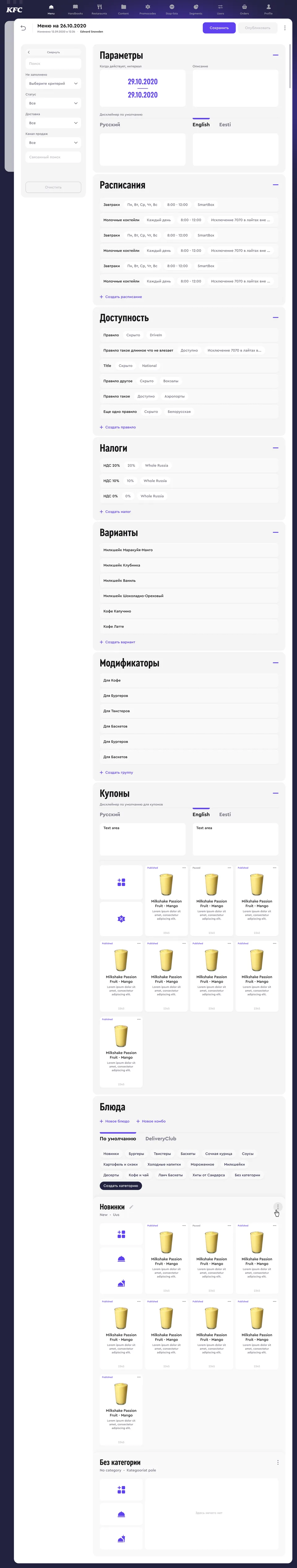This screenshot has height=1568, width=297.
Task: Collapse the Модификаторы section
Action: [276, 663]
